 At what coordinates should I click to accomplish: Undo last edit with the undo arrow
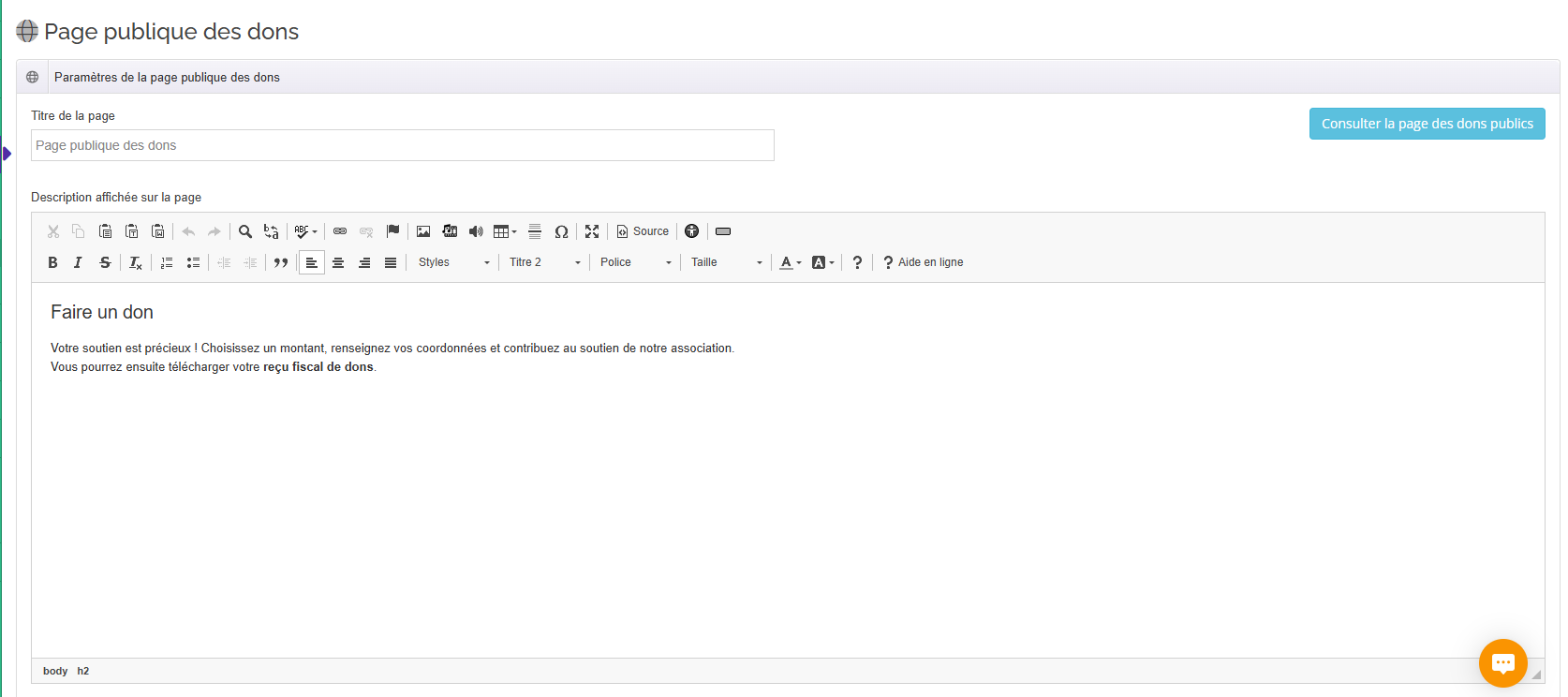[x=188, y=231]
